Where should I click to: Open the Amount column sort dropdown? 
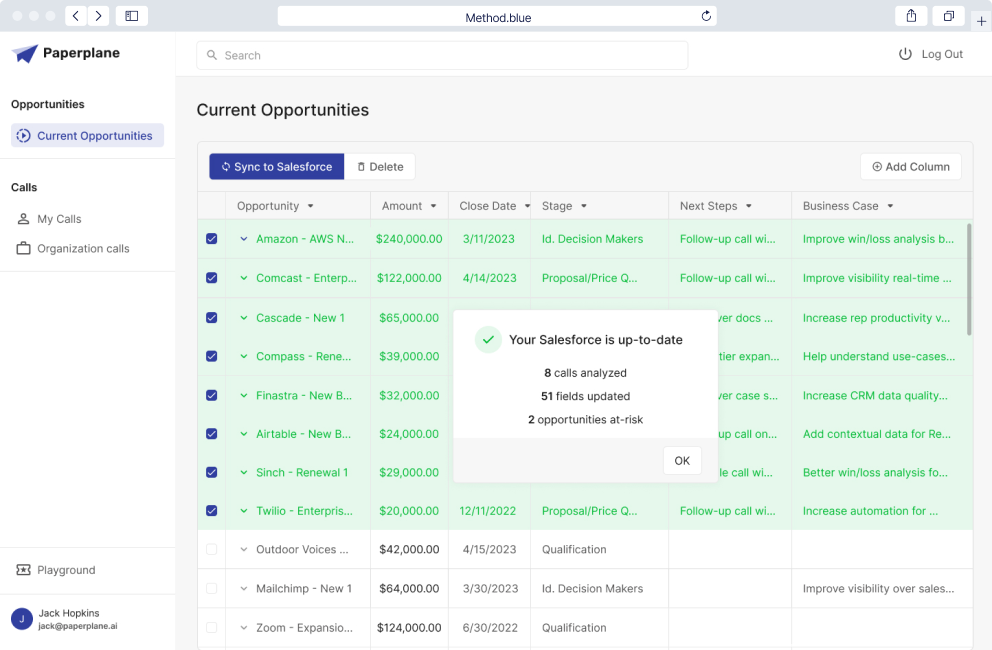click(x=433, y=206)
